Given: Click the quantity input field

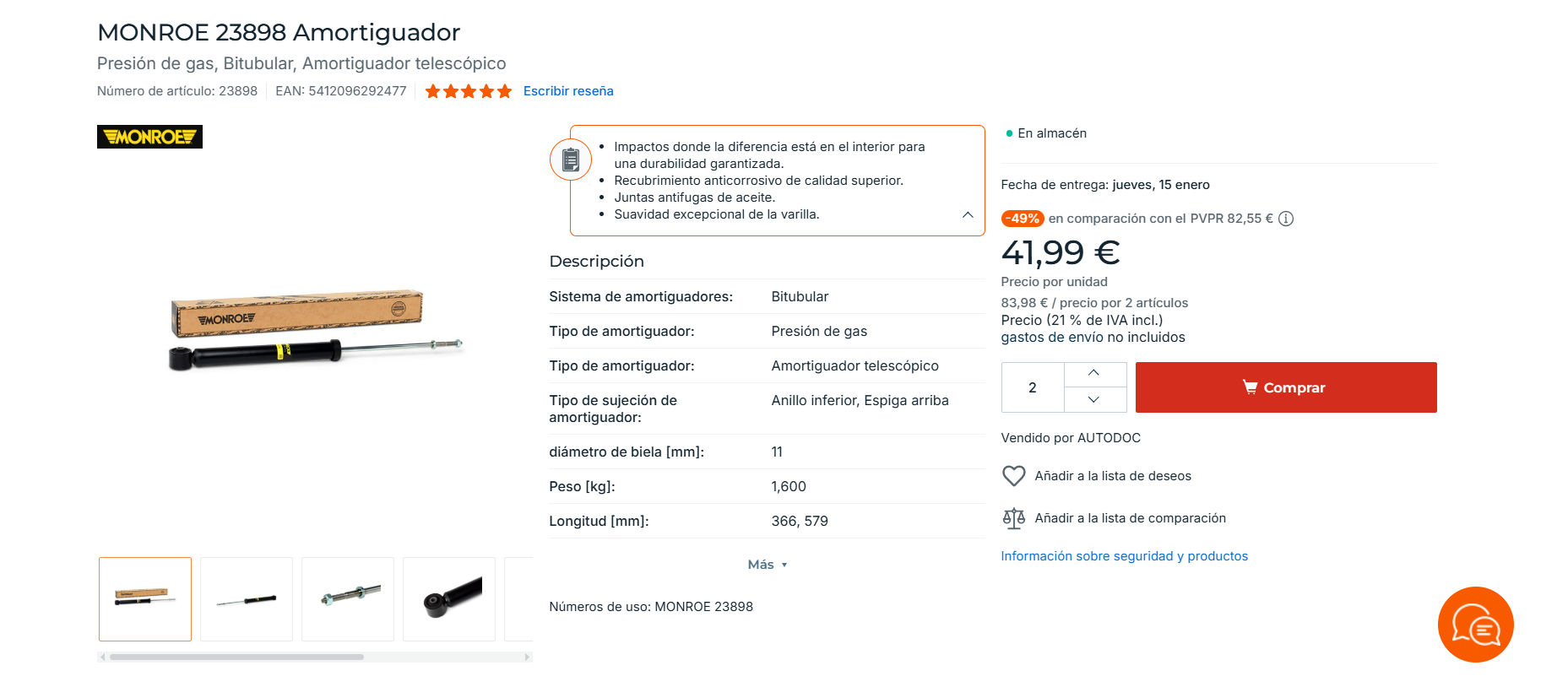Looking at the screenshot, I should [1033, 387].
